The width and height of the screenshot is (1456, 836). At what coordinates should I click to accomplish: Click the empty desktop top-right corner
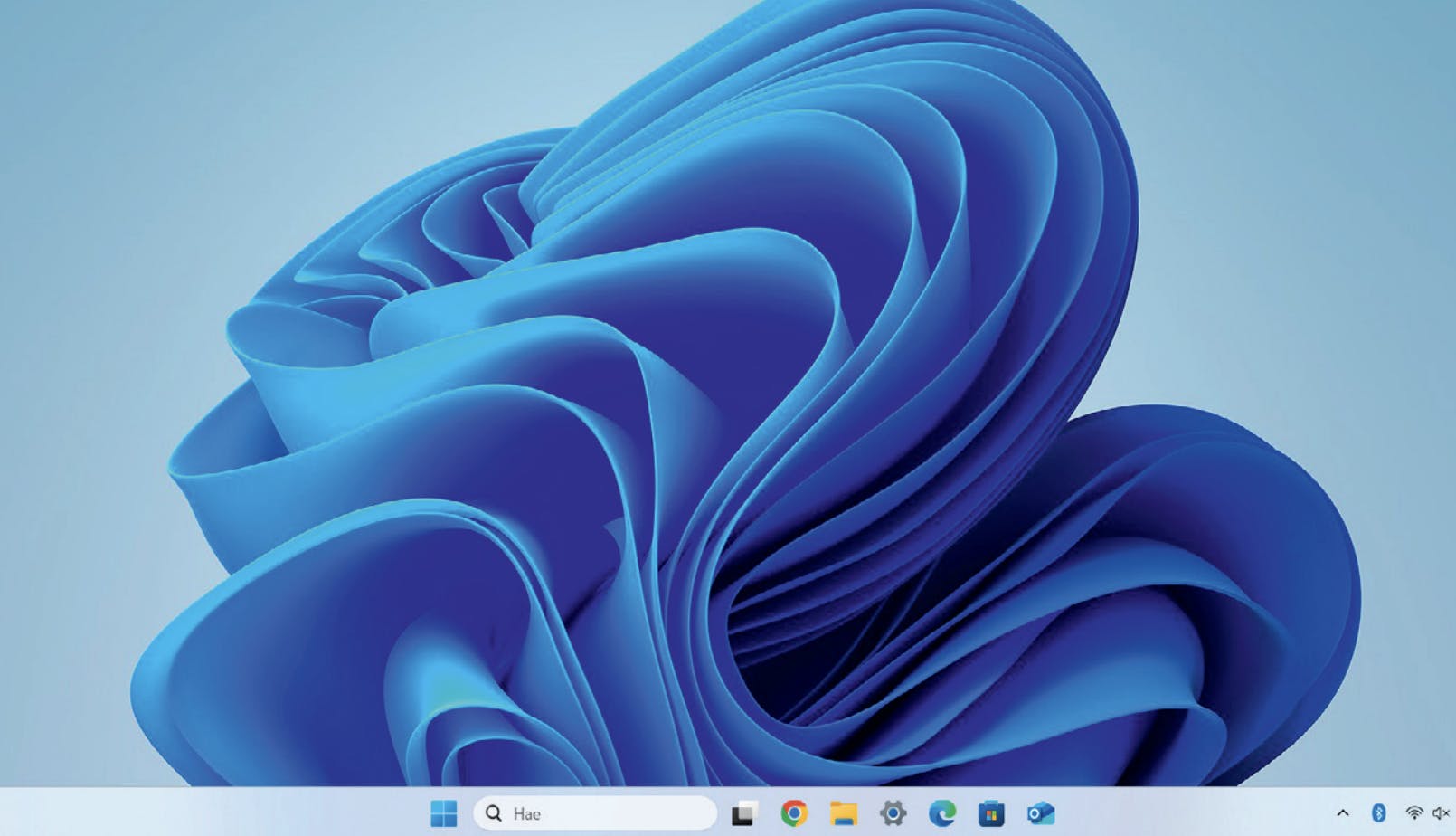pyautogui.click(x=1420, y=36)
